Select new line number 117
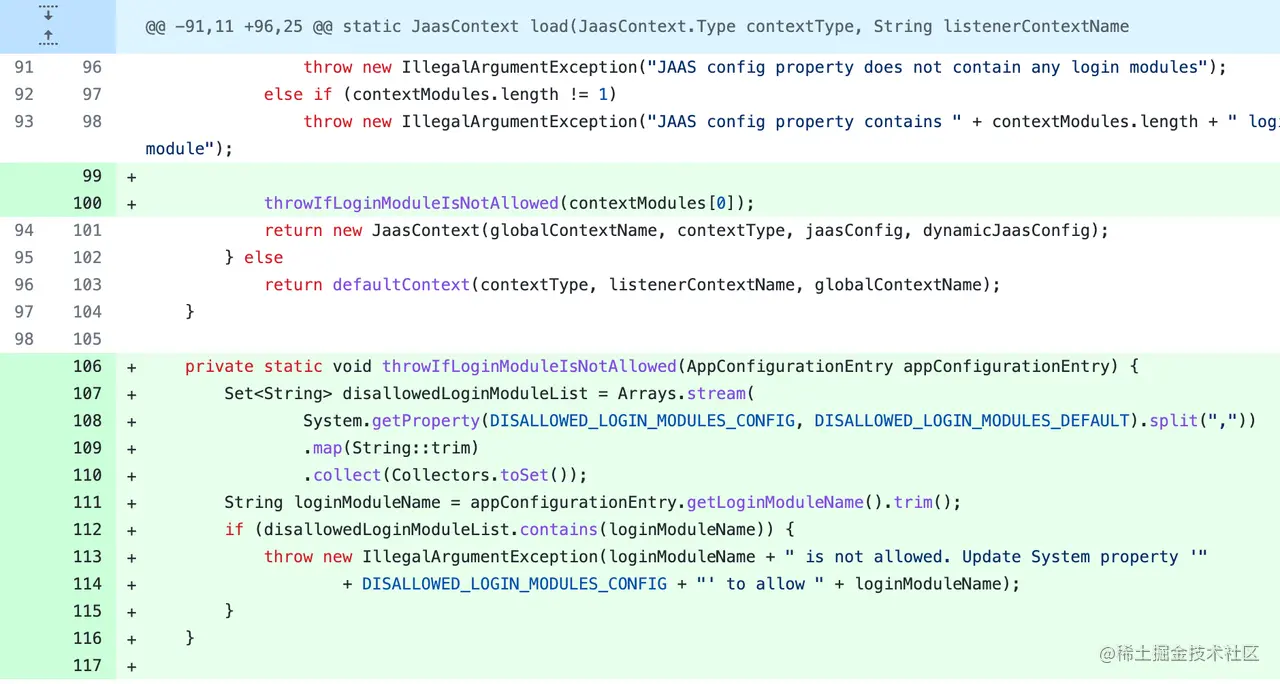This screenshot has width=1280, height=684. [x=87, y=665]
